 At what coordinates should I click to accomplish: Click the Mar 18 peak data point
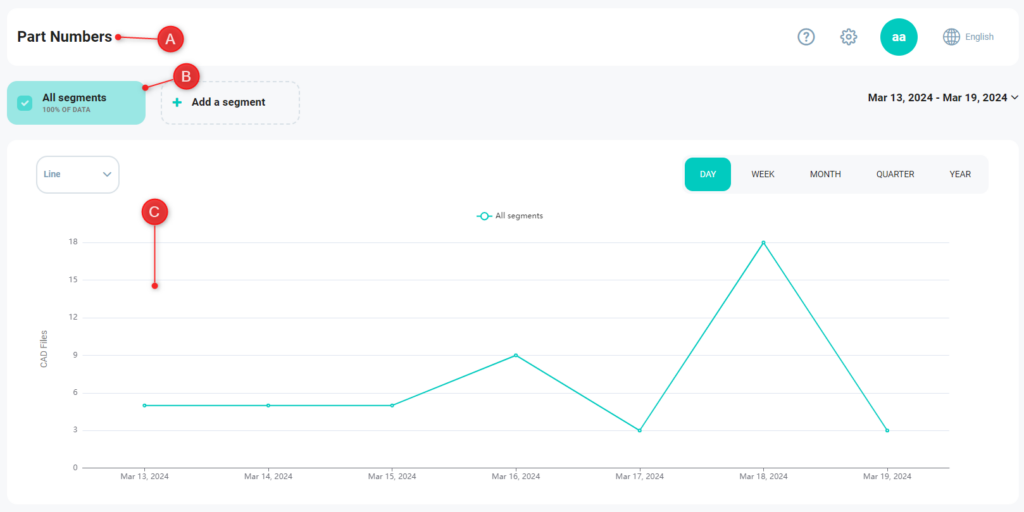(x=763, y=242)
